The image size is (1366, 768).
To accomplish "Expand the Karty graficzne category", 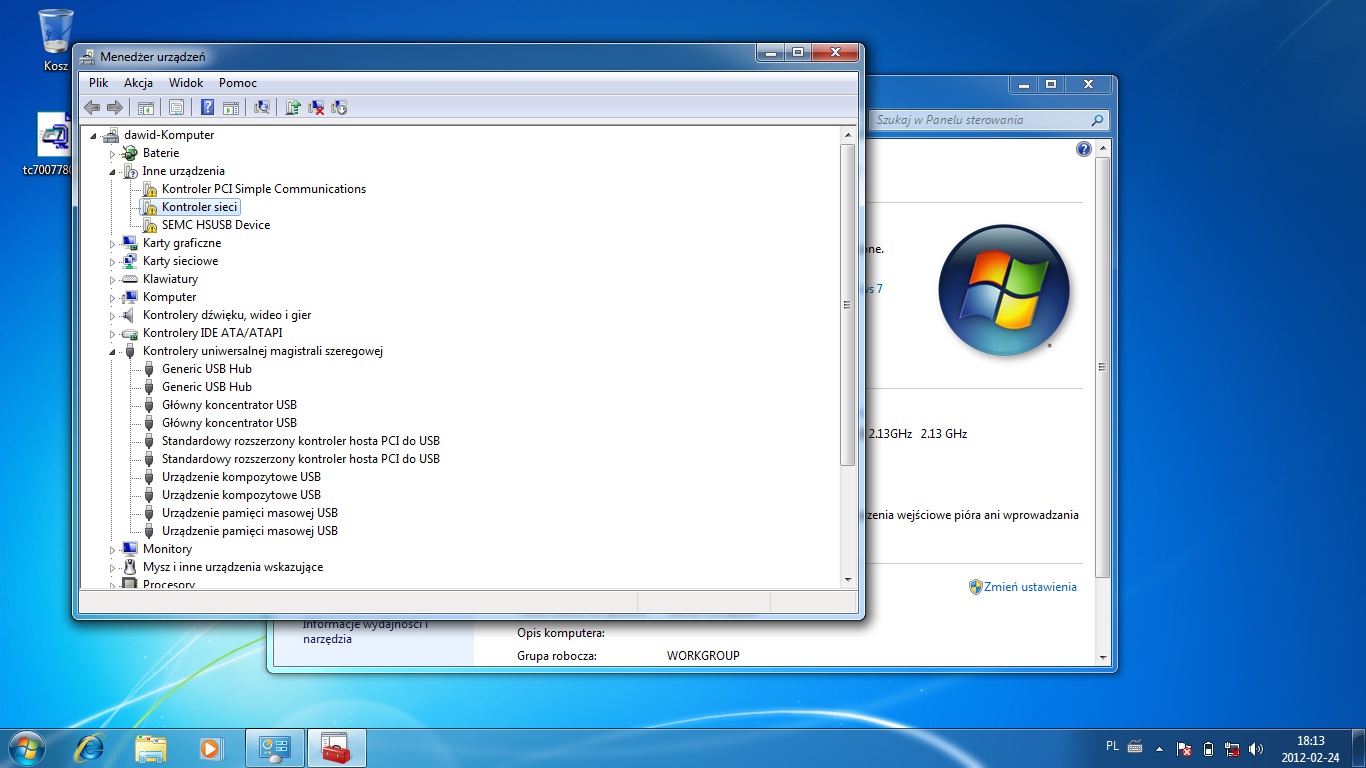I will click(x=113, y=244).
